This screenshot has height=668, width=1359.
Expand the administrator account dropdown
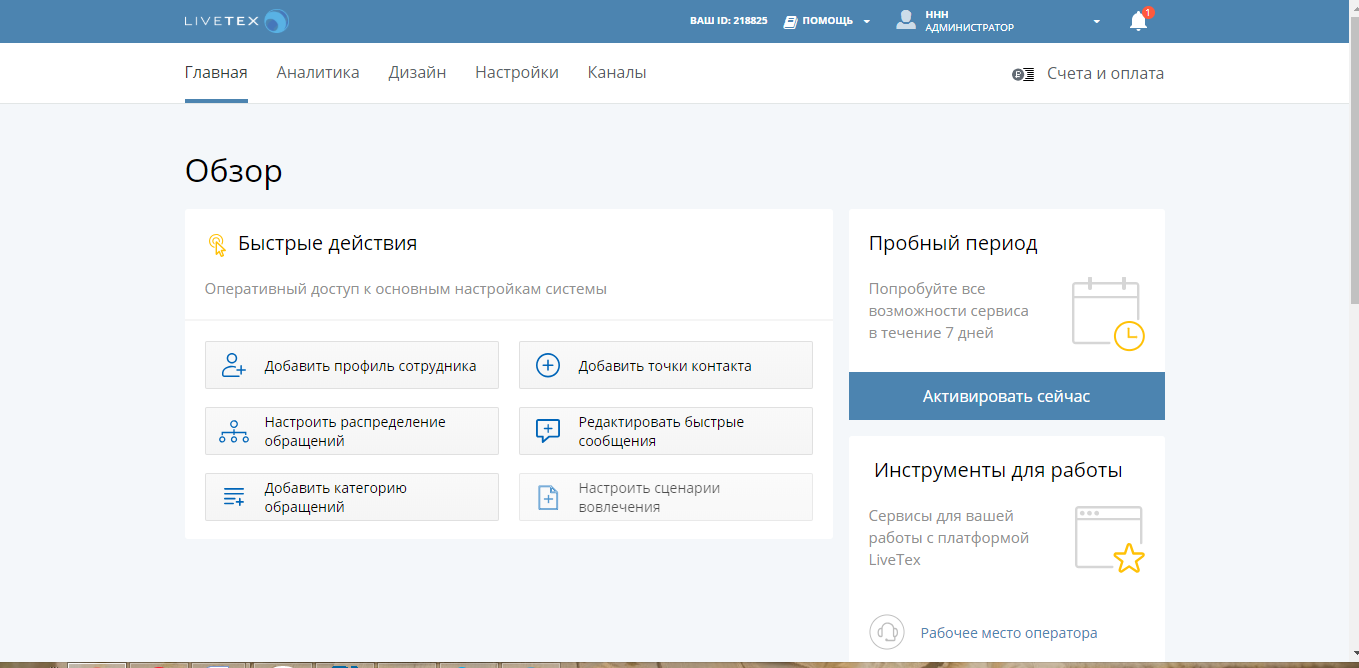(1096, 20)
